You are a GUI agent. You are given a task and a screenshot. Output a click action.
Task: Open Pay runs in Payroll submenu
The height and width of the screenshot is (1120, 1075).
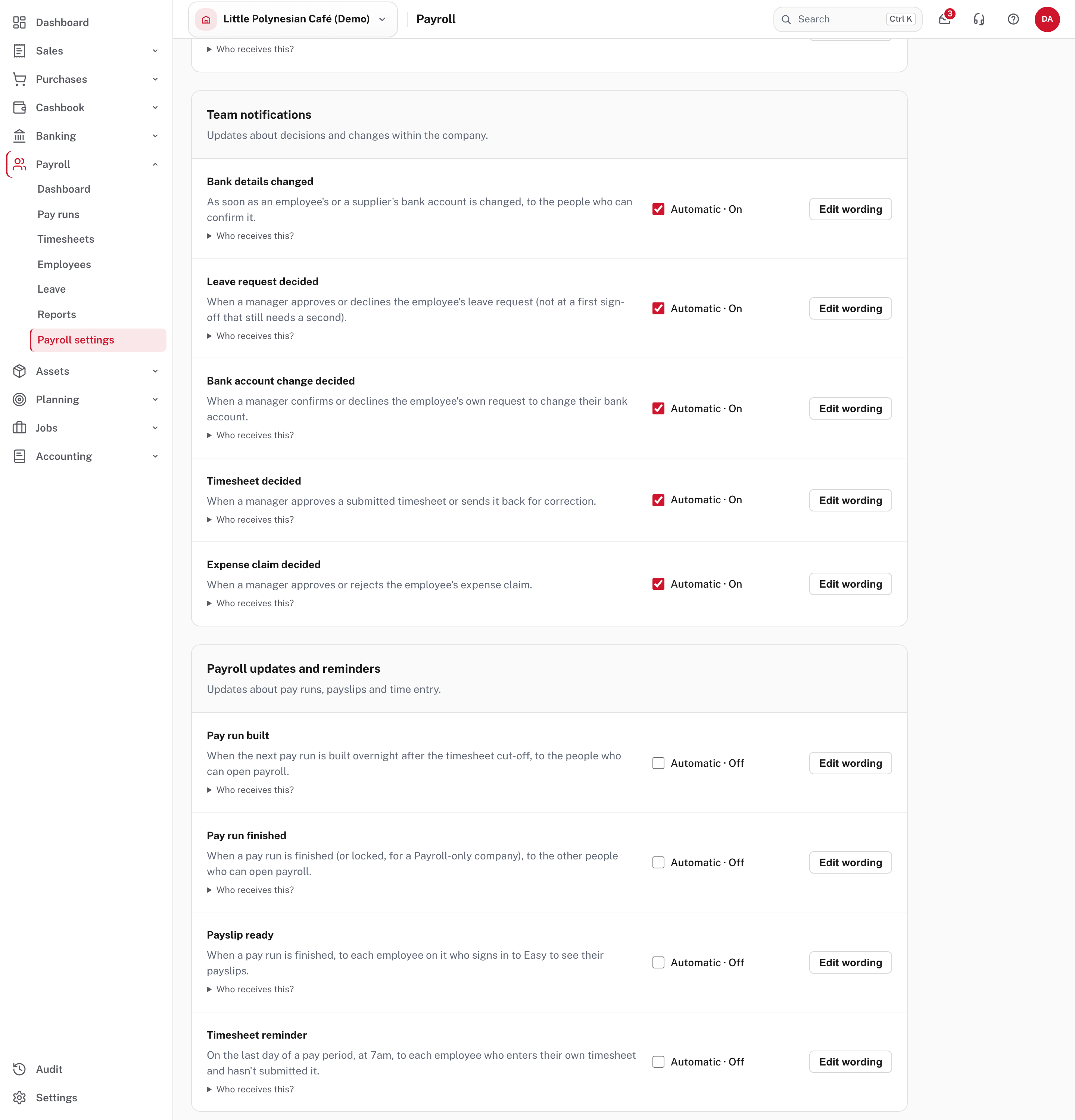coord(58,214)
